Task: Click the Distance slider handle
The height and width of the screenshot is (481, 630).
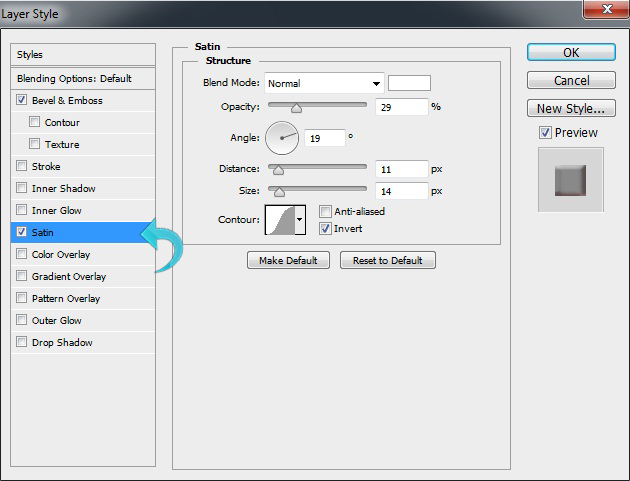Action: tap(278, 170)
